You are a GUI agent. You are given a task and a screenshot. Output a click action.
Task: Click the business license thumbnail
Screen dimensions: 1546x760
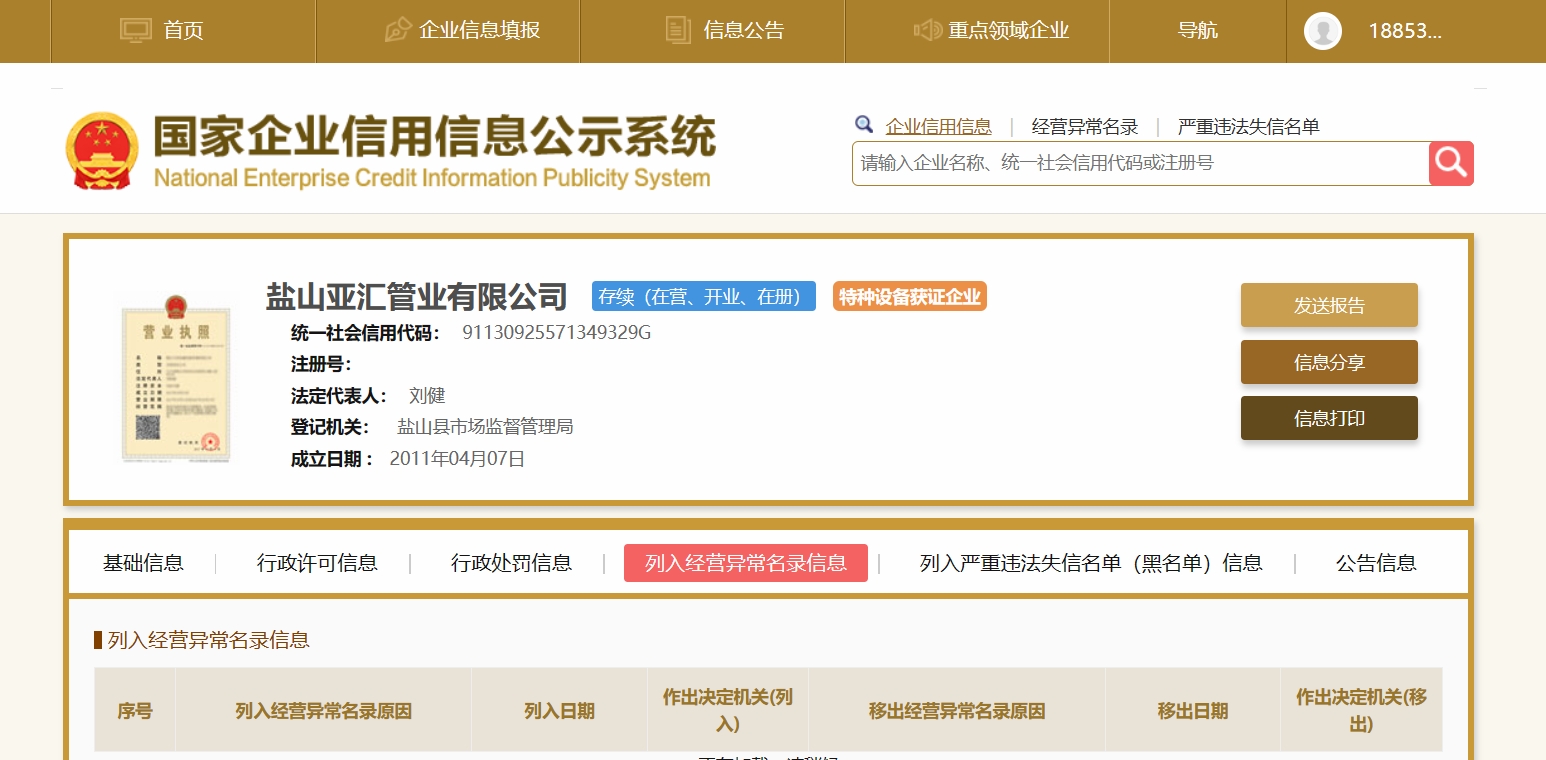[x=177, y=377]
